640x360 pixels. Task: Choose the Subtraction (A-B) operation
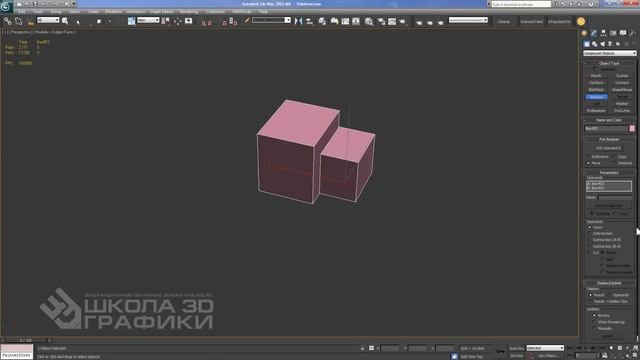[x=590, y=240]
